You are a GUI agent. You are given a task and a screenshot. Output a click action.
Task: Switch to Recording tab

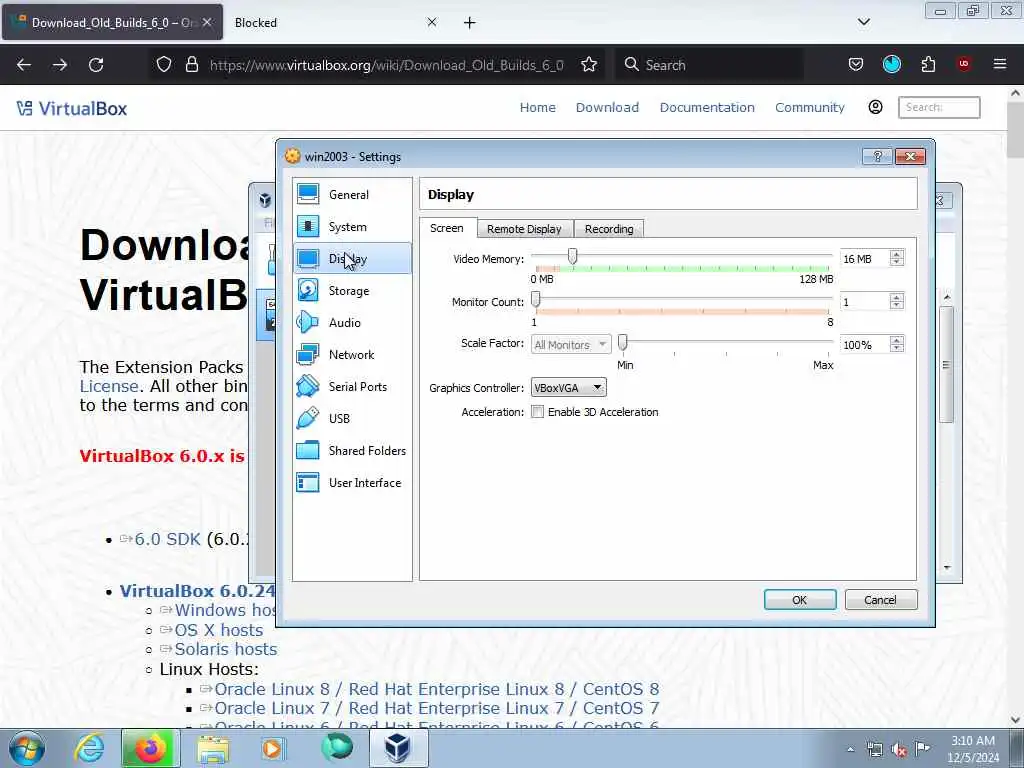click(x=609, y=229)
